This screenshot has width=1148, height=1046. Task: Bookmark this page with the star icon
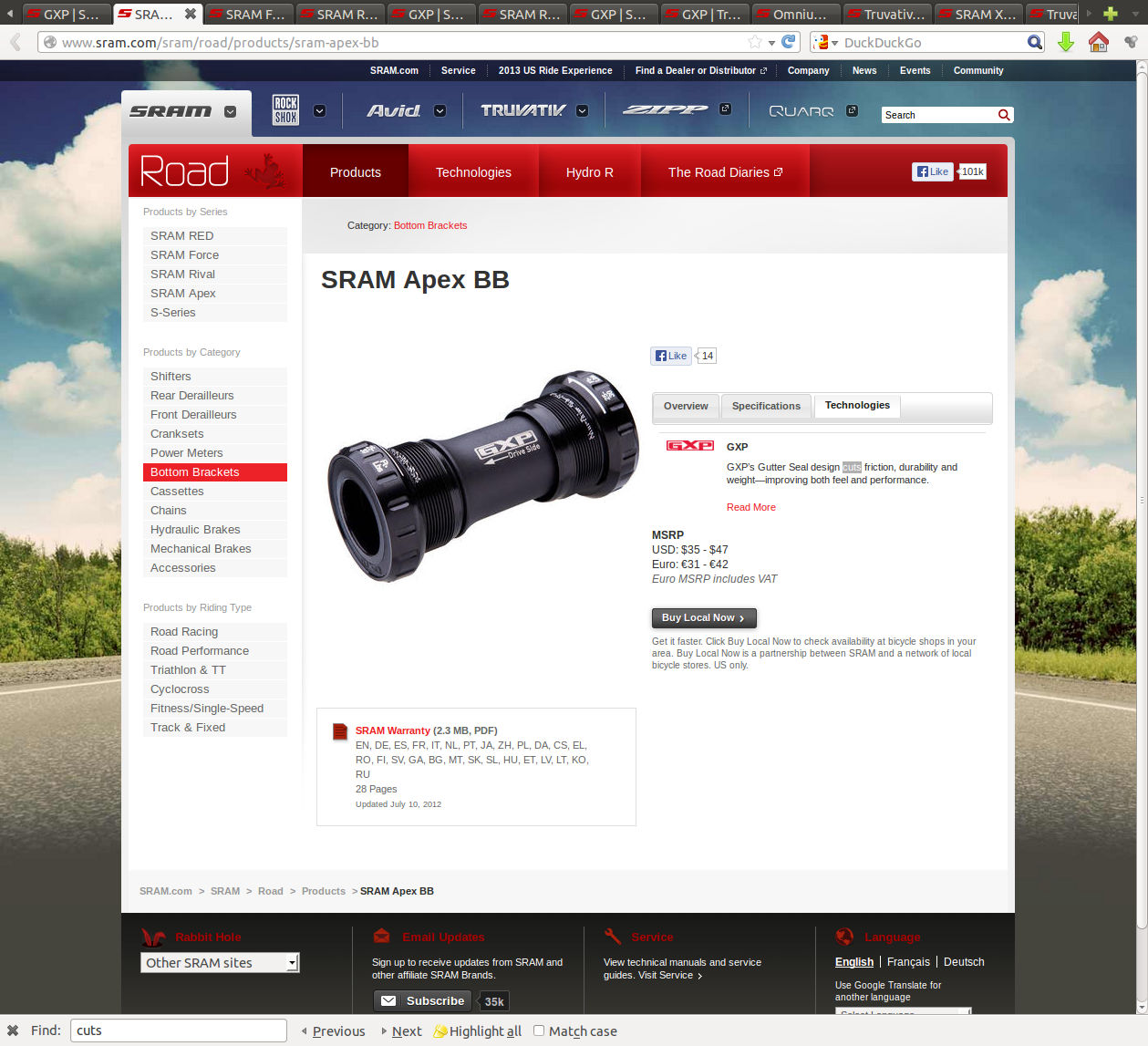755,42
